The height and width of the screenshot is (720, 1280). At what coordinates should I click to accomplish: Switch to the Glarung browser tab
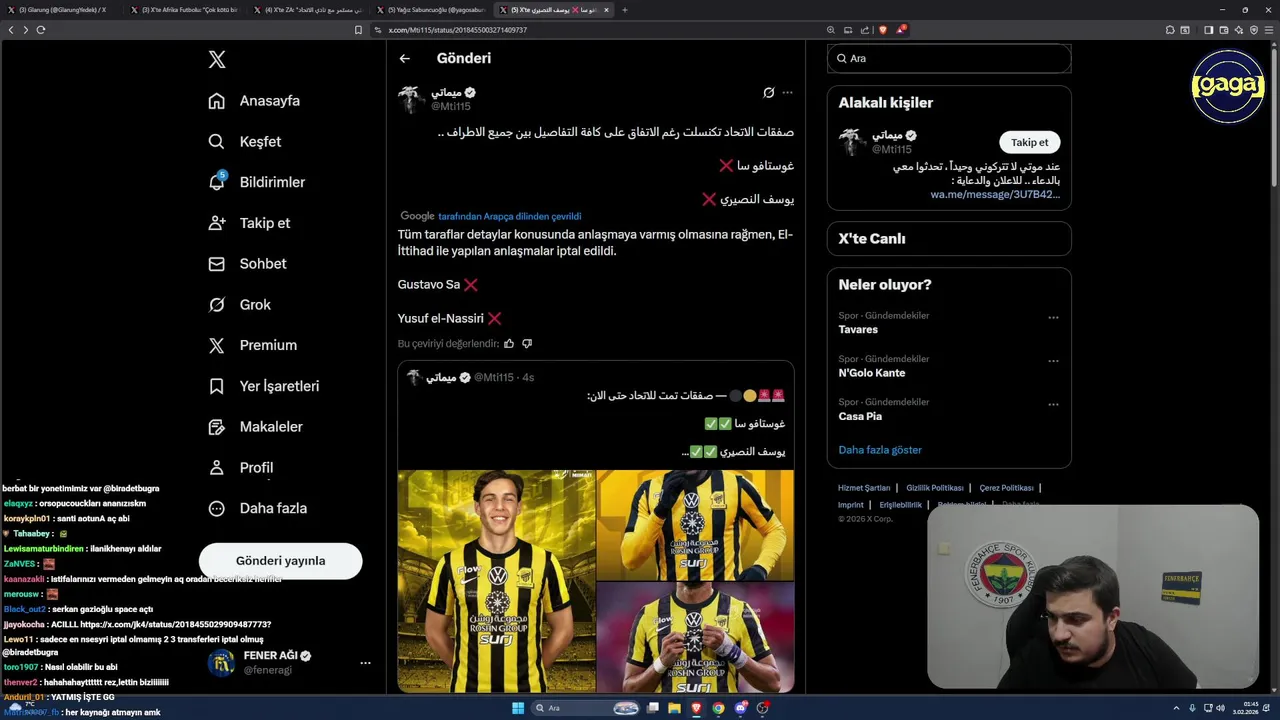point(62,10)
